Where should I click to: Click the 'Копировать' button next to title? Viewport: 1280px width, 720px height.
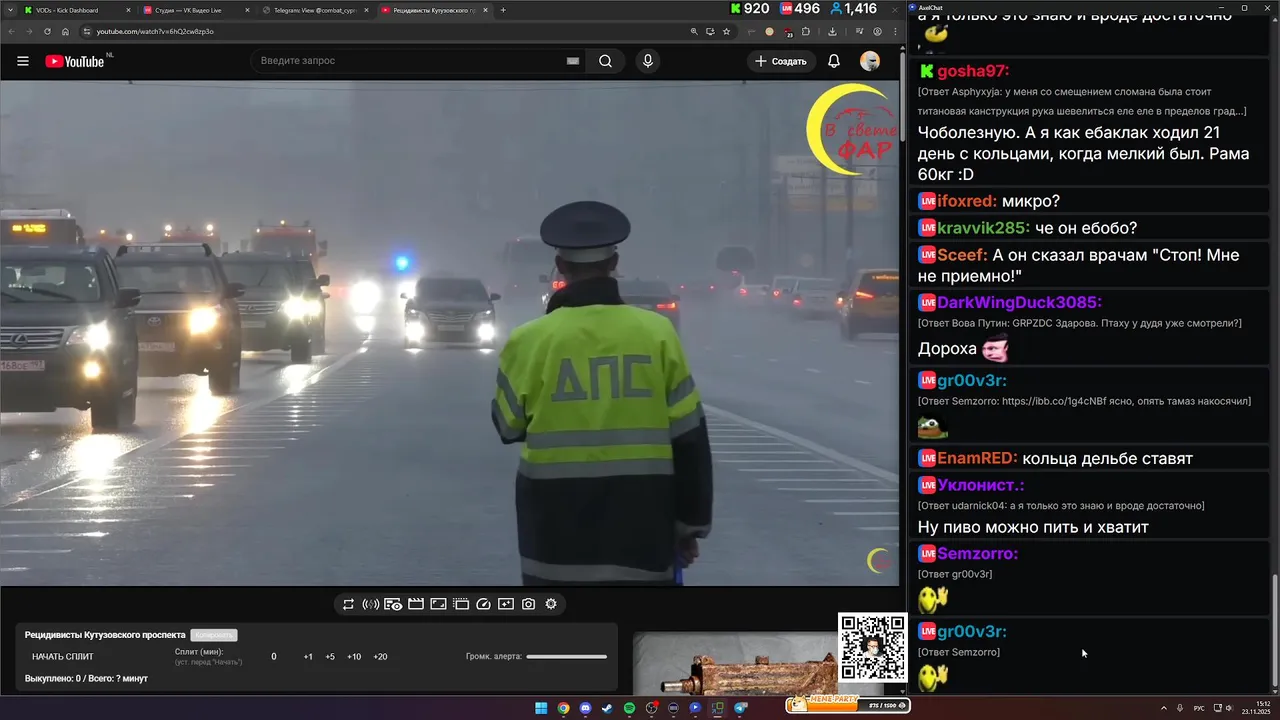(x=214, y=635)
